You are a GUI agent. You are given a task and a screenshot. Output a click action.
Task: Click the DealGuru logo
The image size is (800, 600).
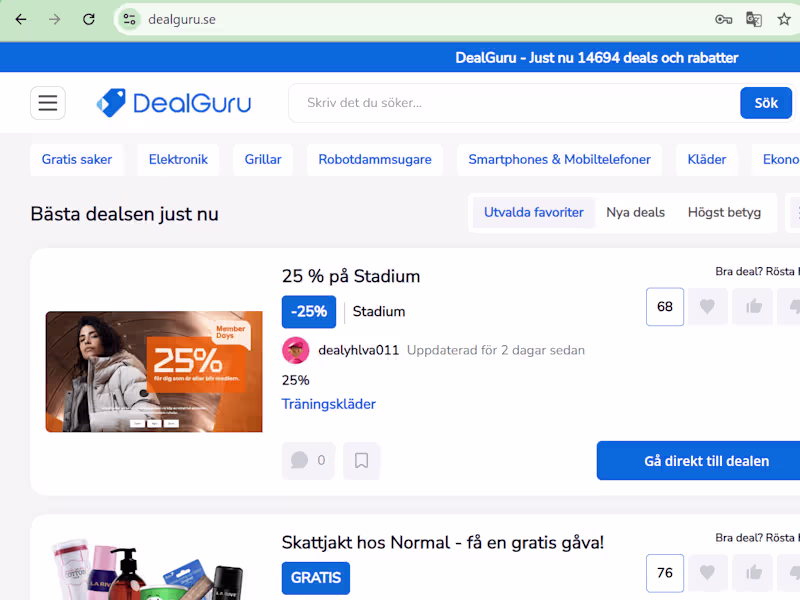tap(174, 103)
